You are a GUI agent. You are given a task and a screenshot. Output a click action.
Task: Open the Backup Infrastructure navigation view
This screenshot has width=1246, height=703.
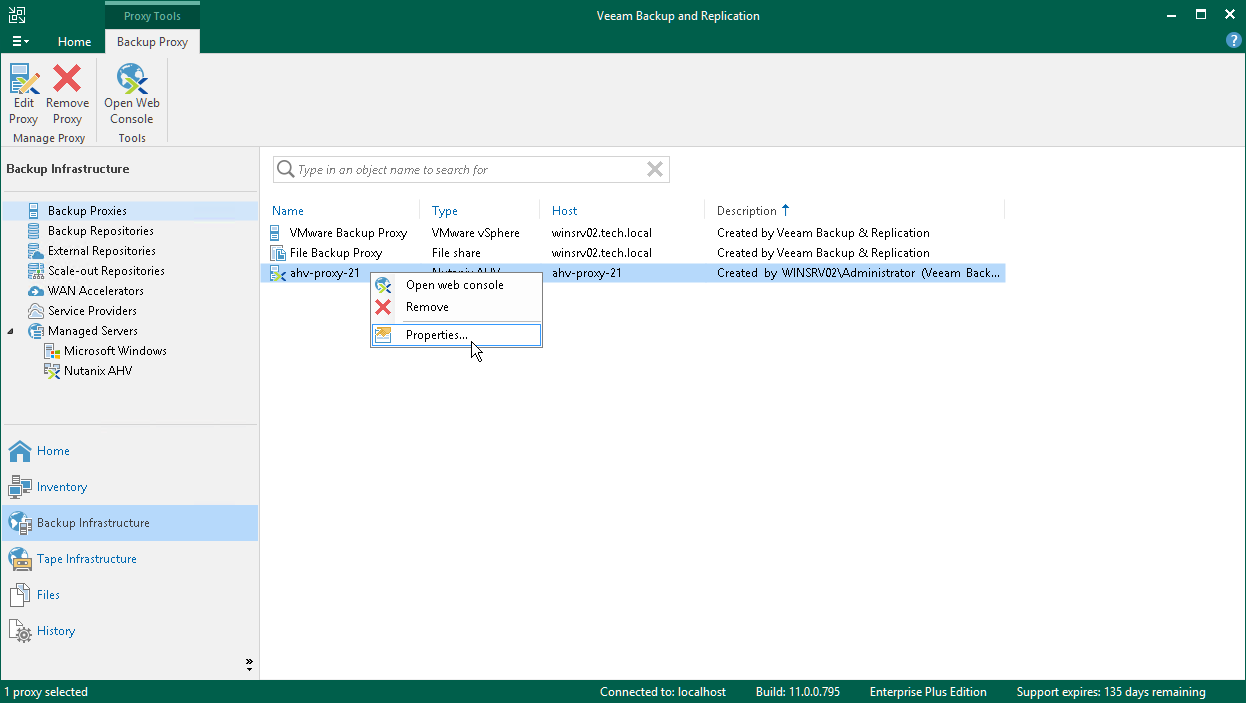pyautogui.click(x=129, y=523)
